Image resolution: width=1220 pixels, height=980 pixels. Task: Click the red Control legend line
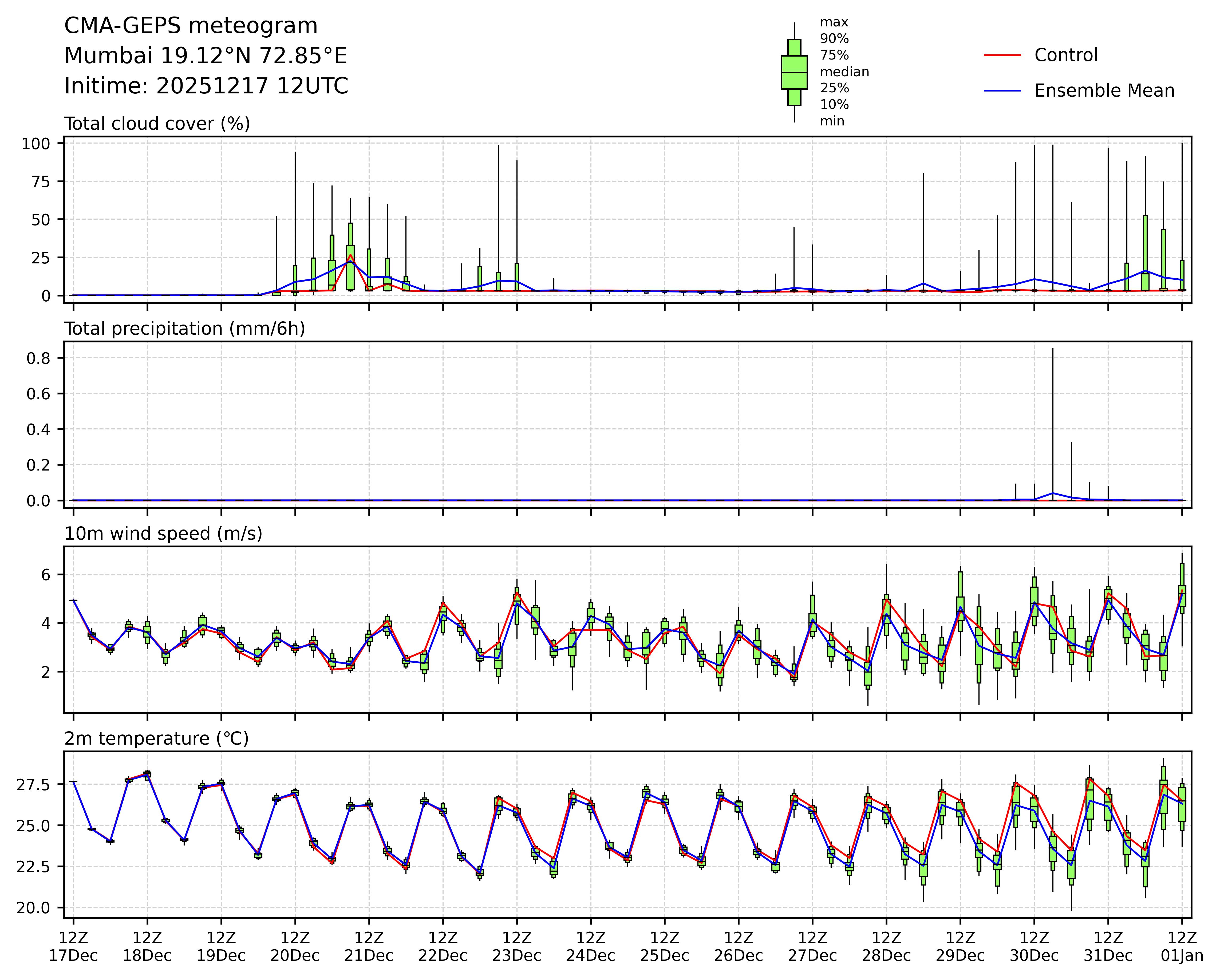tap(1002, 56)
